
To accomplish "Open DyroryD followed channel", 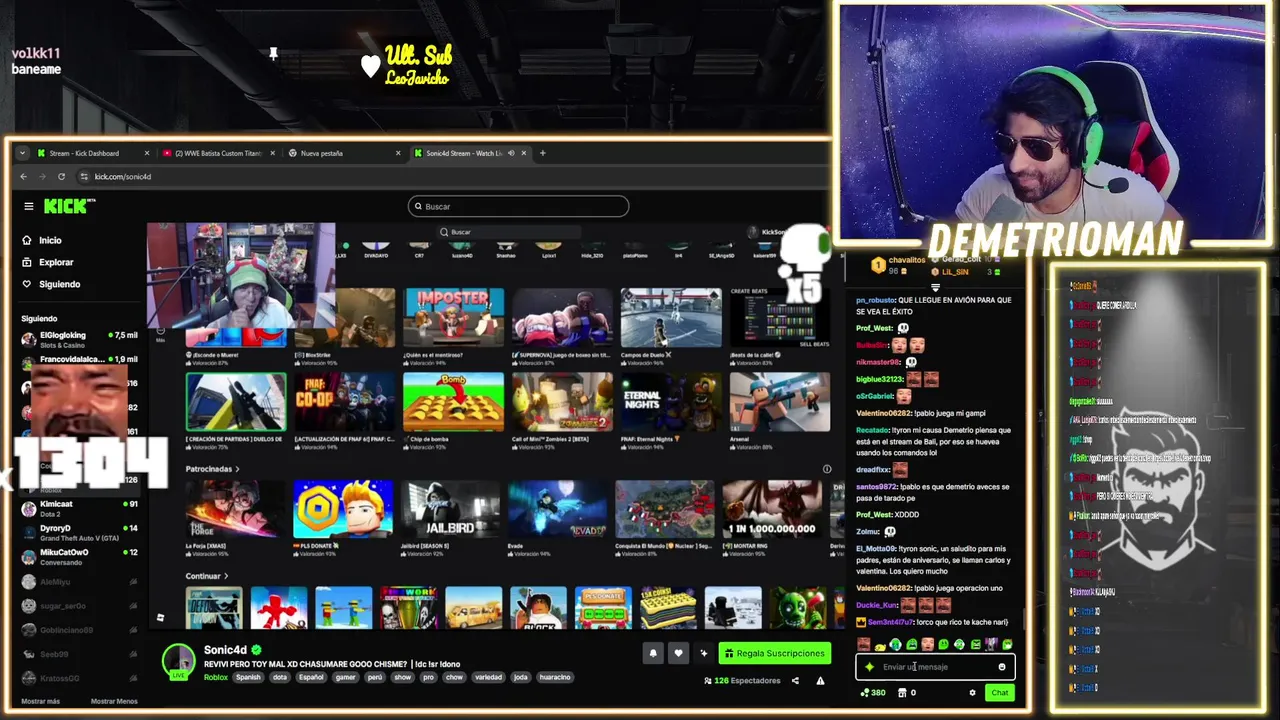I will coord(80,533).
